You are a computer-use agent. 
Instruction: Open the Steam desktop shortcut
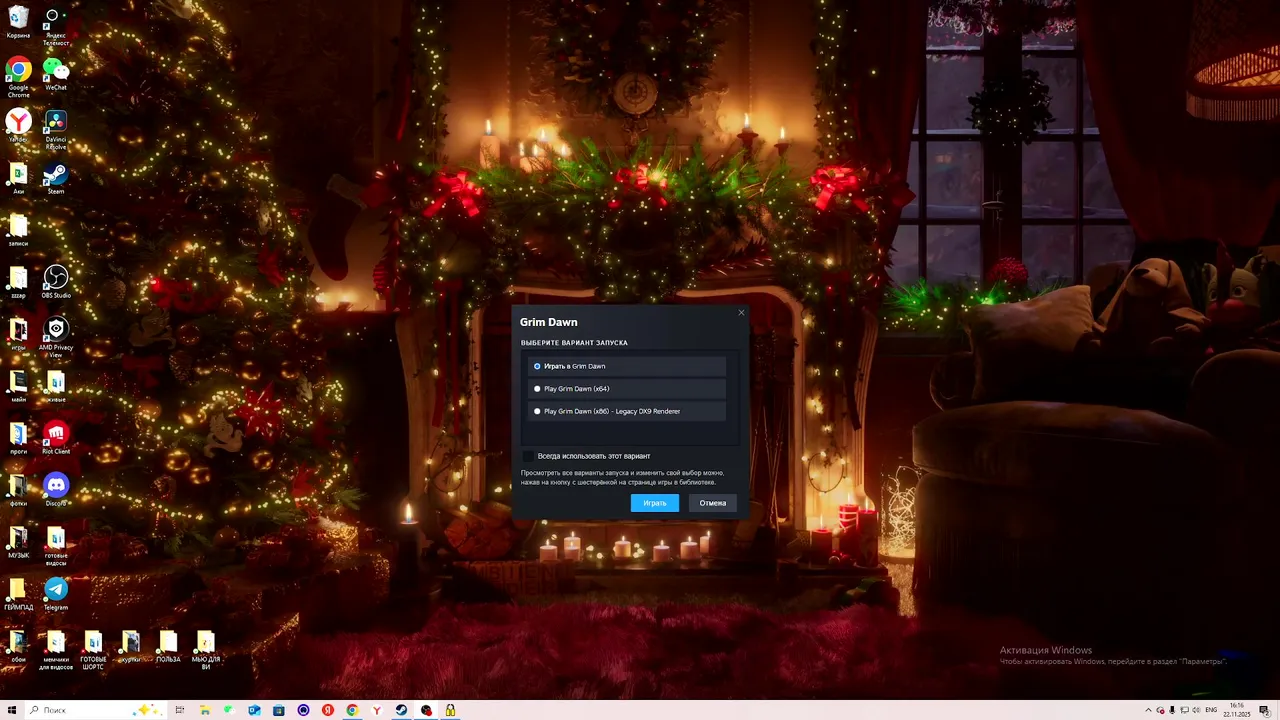point(56,178)
